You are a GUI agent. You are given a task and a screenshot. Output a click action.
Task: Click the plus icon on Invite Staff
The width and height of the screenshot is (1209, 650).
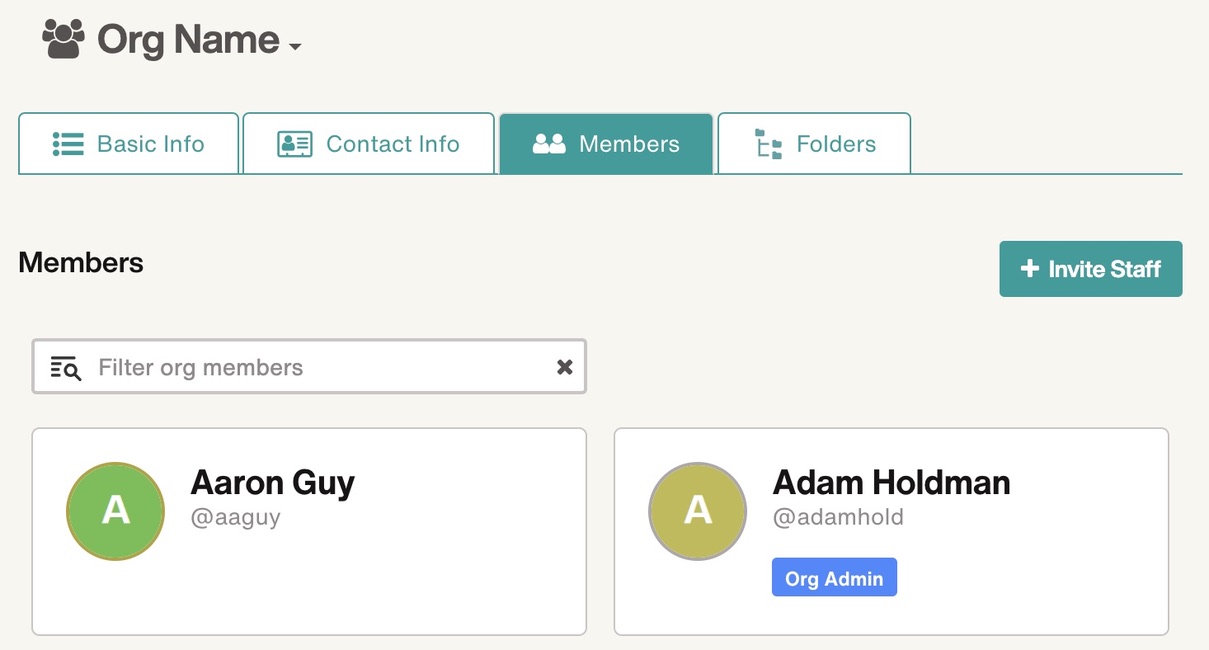(1029, 269)
